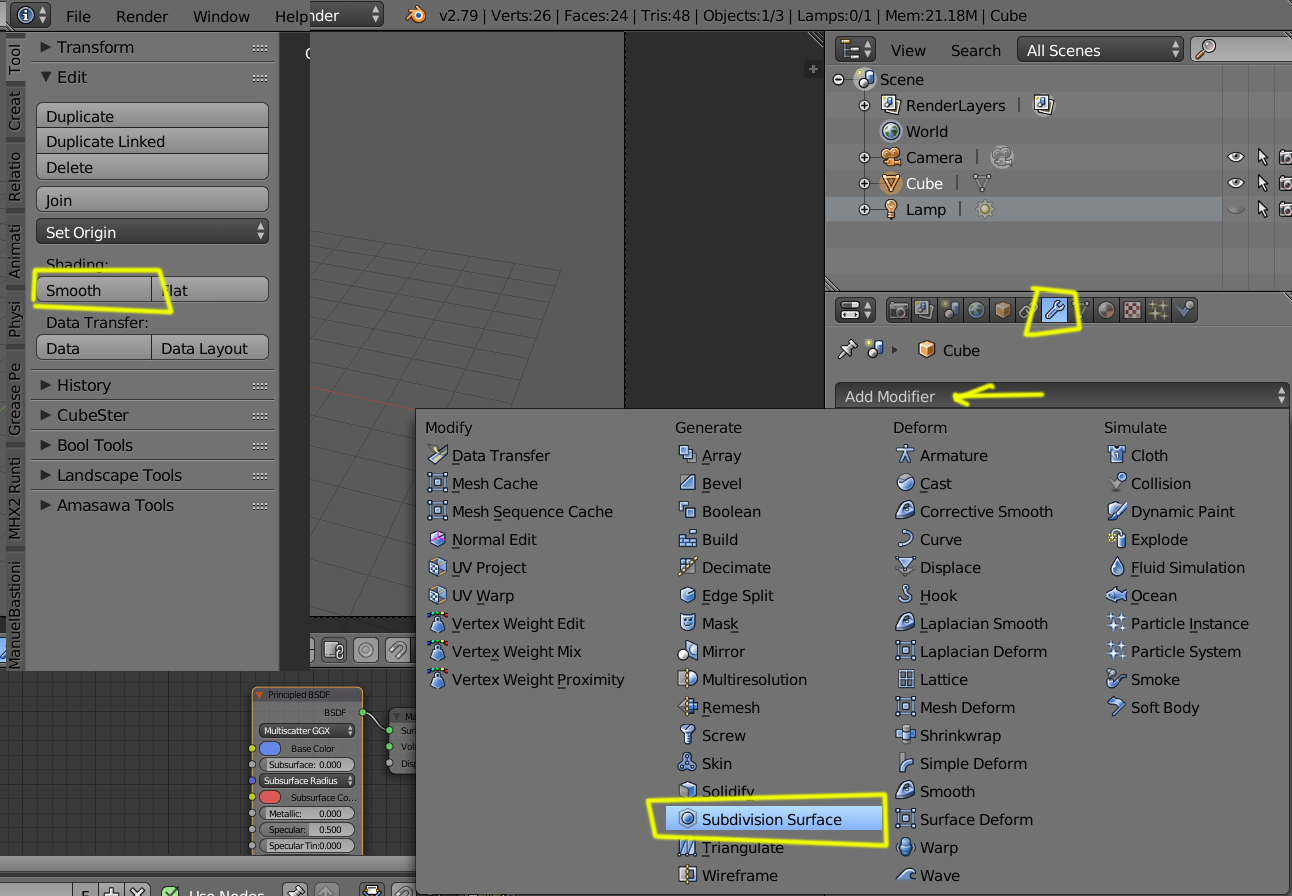The width and height of the screenshot is (1292, 896).
Task: Open the Add Modifier dropdown
Action: click(x=1062, y=396)
